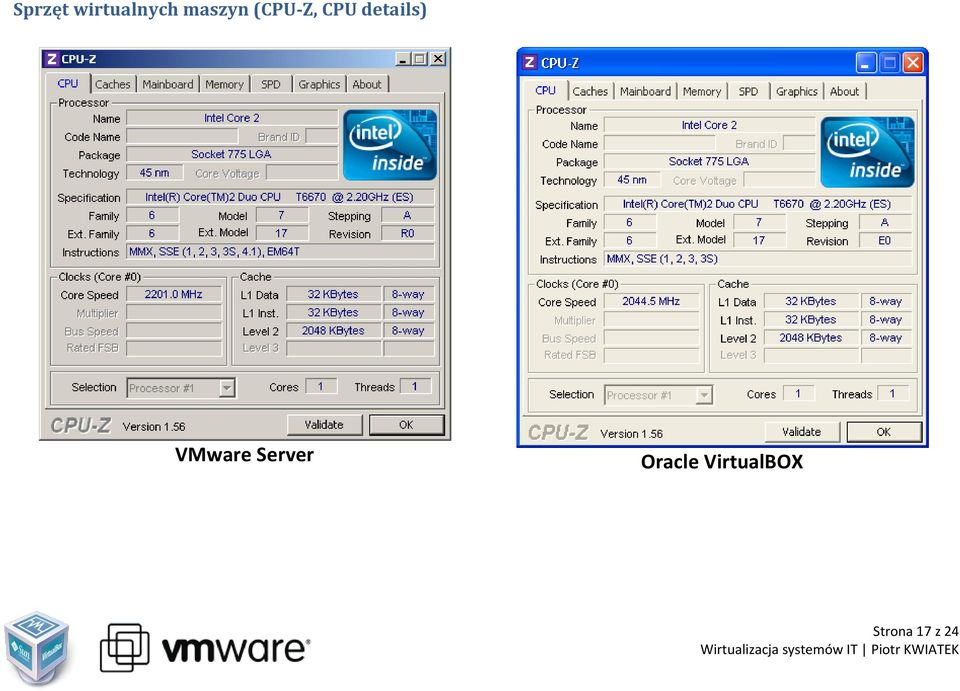This screenshot has height=691, width=960.
Task: Go to SPD tab in VMware window
Action: 271,84
